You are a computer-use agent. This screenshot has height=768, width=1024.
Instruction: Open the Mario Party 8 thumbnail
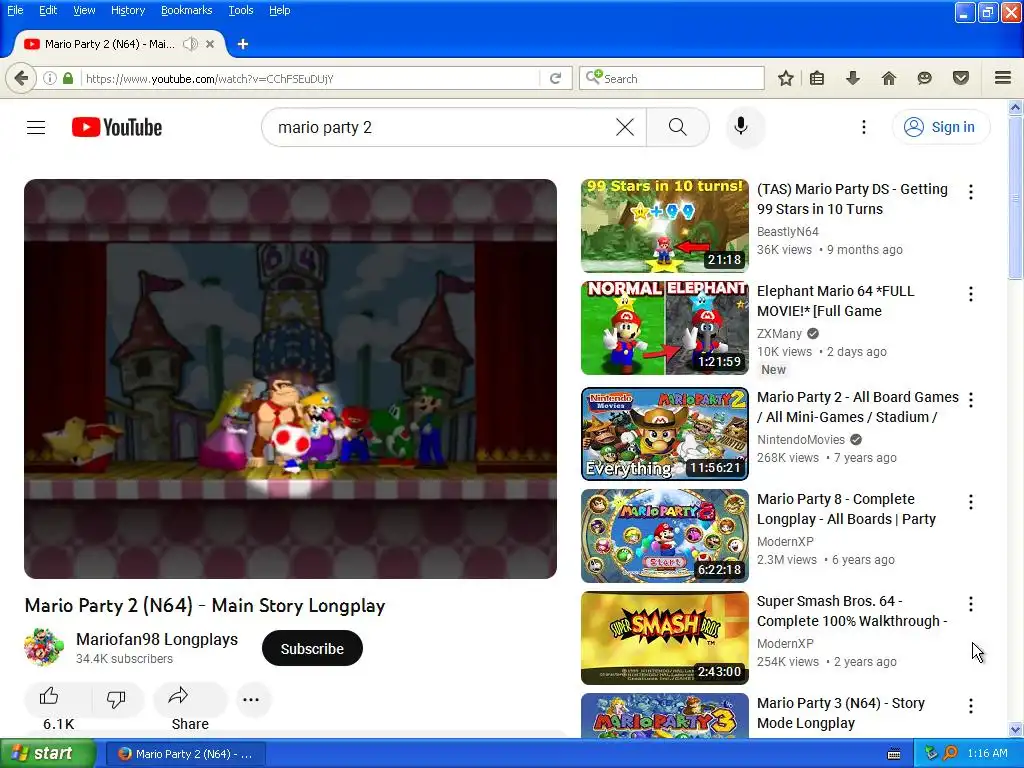(x=665, y=536)
